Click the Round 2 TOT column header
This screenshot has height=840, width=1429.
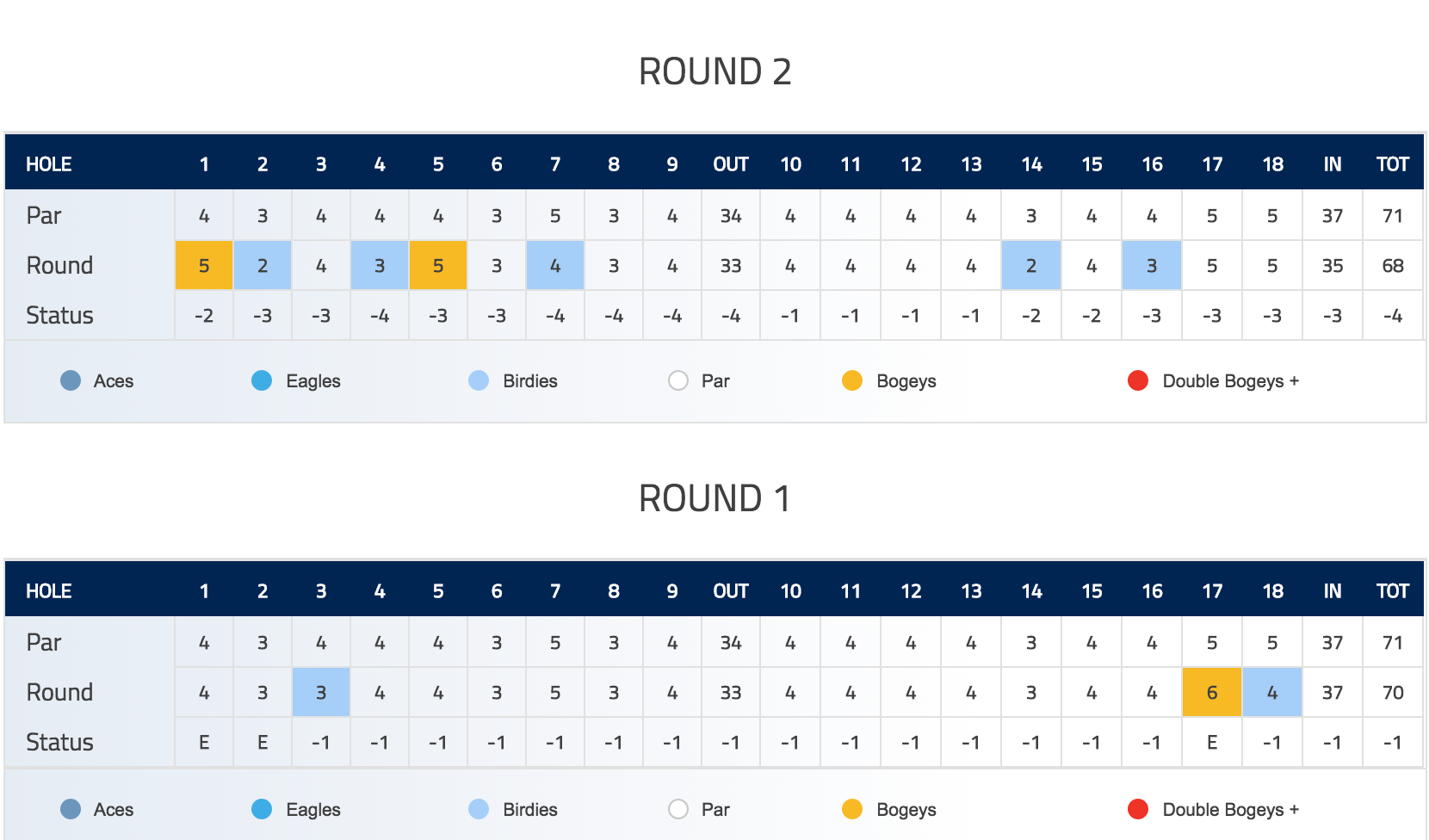(x=1393, y=164)
